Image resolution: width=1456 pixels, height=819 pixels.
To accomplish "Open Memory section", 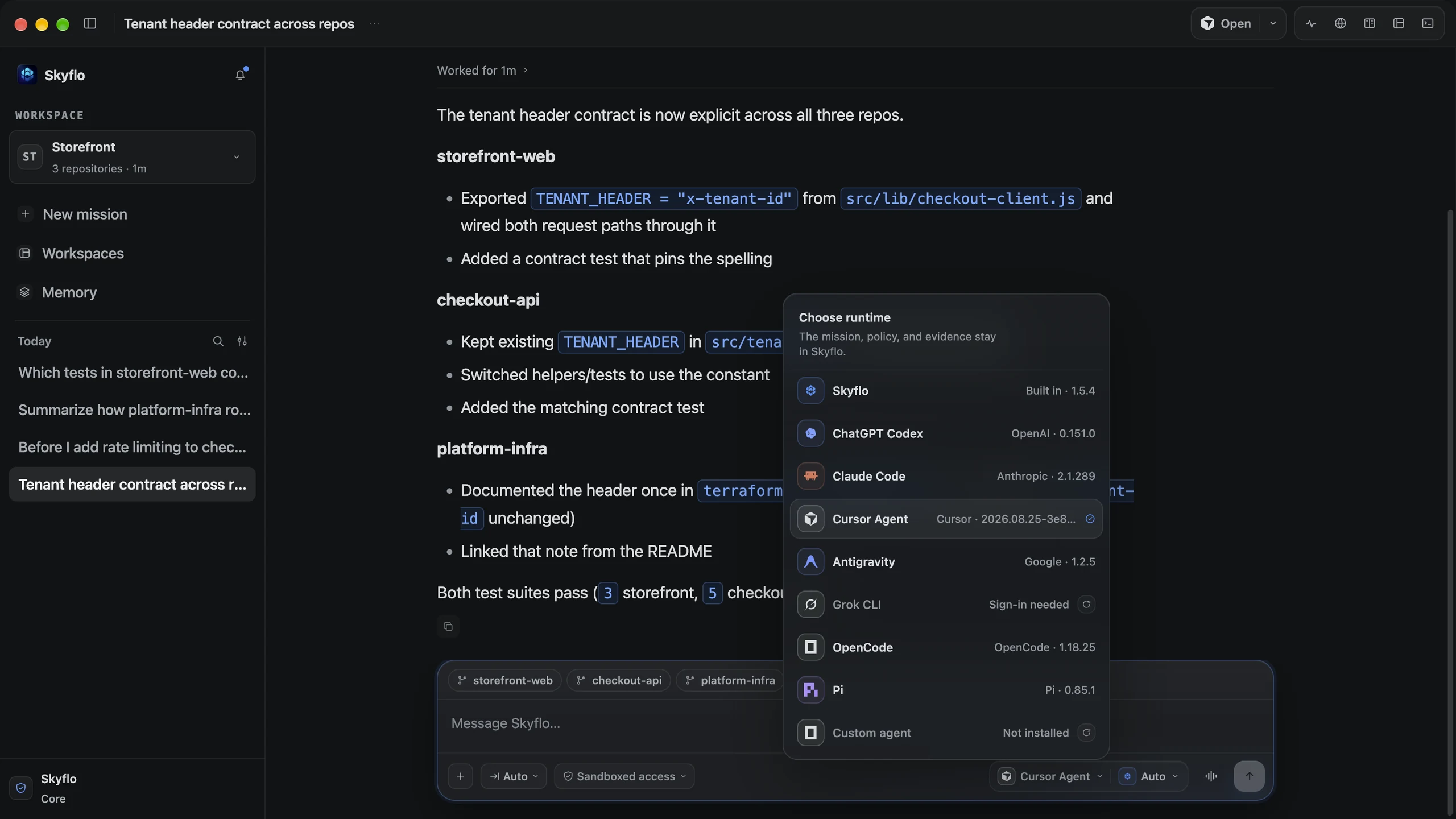I will 132,292.
